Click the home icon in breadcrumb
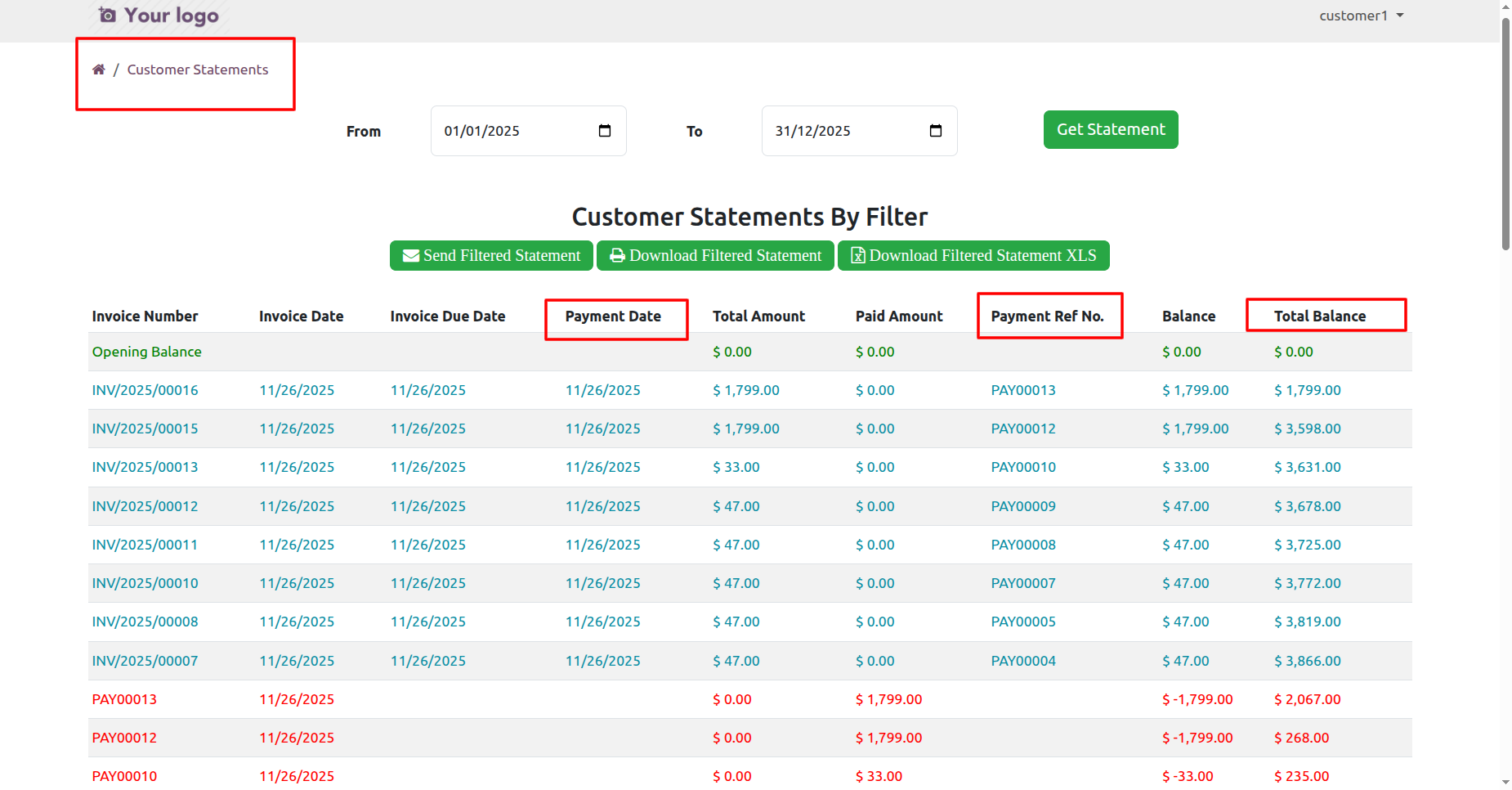The width and height of the screenshot is (1512, 790). coord(98,70)
